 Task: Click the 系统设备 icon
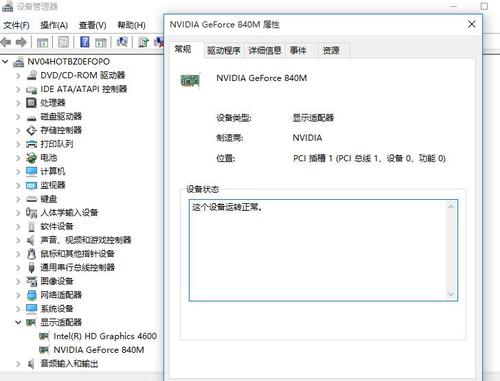(32, 309)
